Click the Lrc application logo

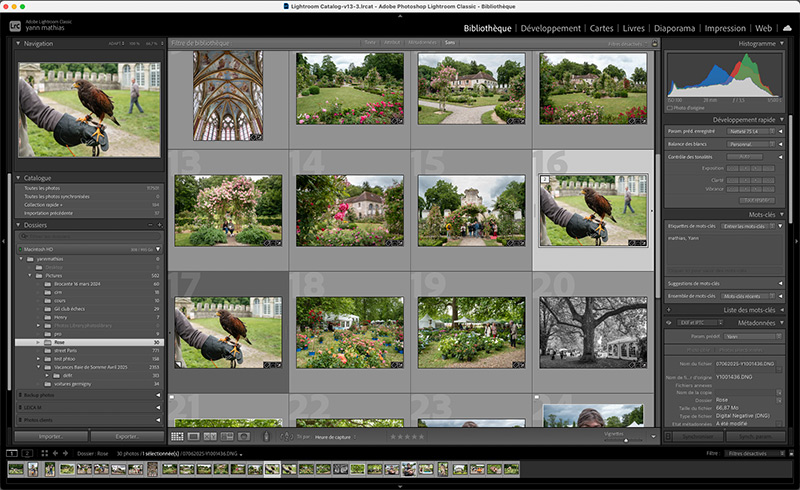[15, 26]
